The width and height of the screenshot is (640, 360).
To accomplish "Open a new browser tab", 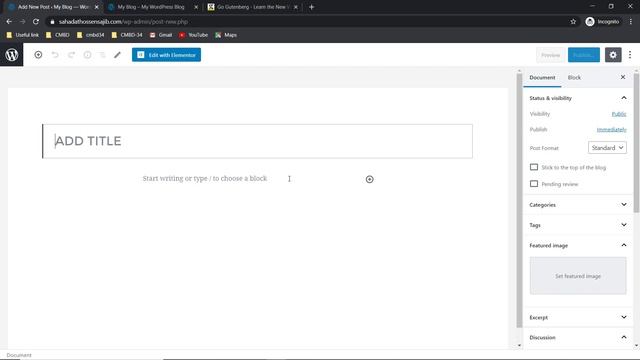I will tap(311, 7).
